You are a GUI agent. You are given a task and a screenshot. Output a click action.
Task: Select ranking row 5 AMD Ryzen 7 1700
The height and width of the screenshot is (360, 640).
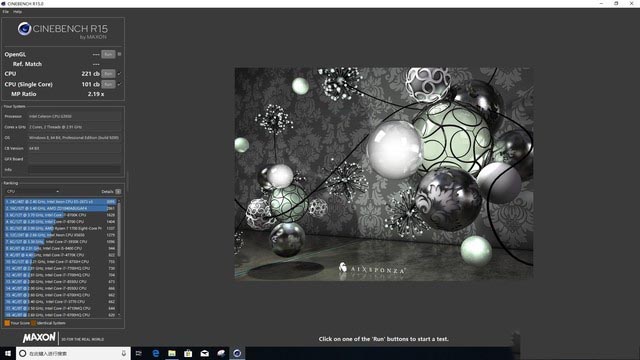coord(60,228)
